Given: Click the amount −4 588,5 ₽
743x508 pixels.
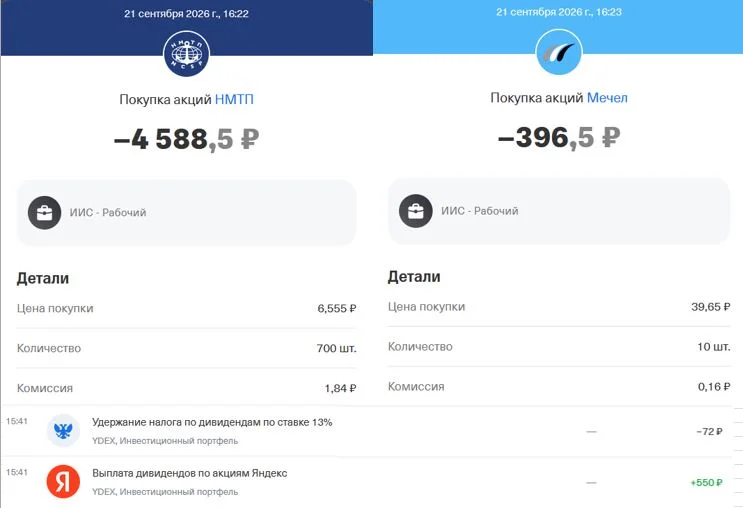Looking at the screenshot, I should tap(186, 139).
